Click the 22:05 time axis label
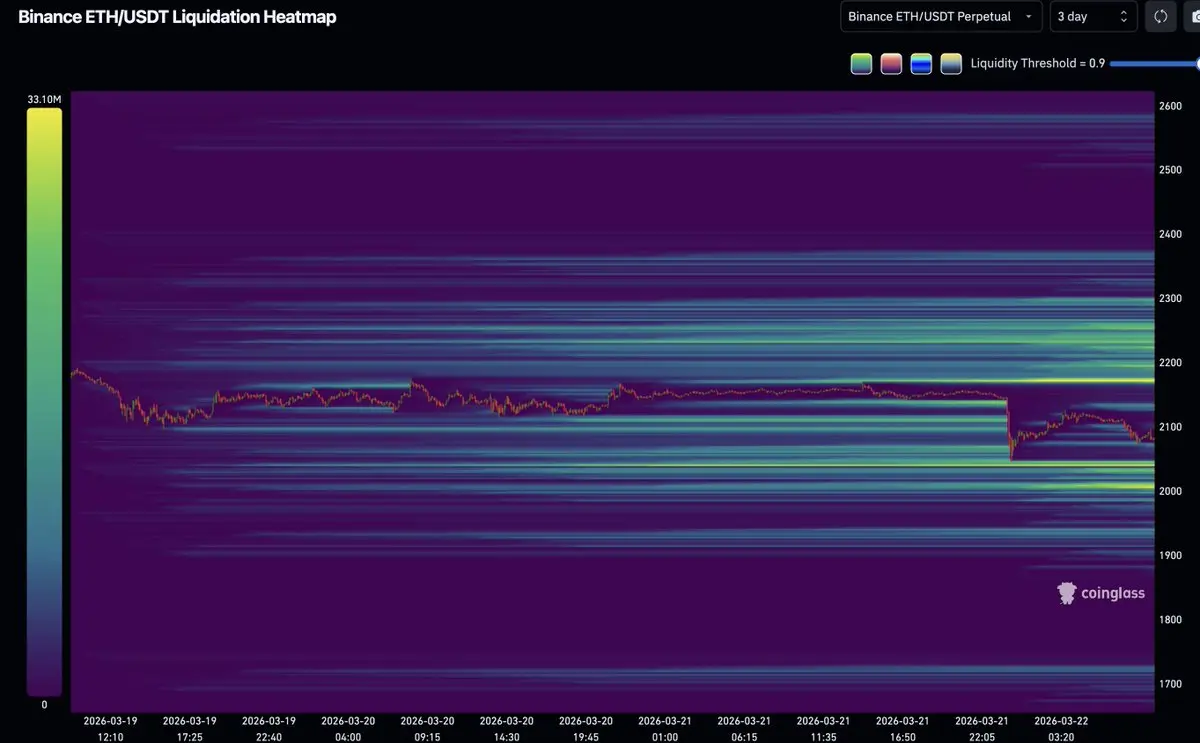The width and height of the screenshot is (1200, 743). tap(981, 737)
